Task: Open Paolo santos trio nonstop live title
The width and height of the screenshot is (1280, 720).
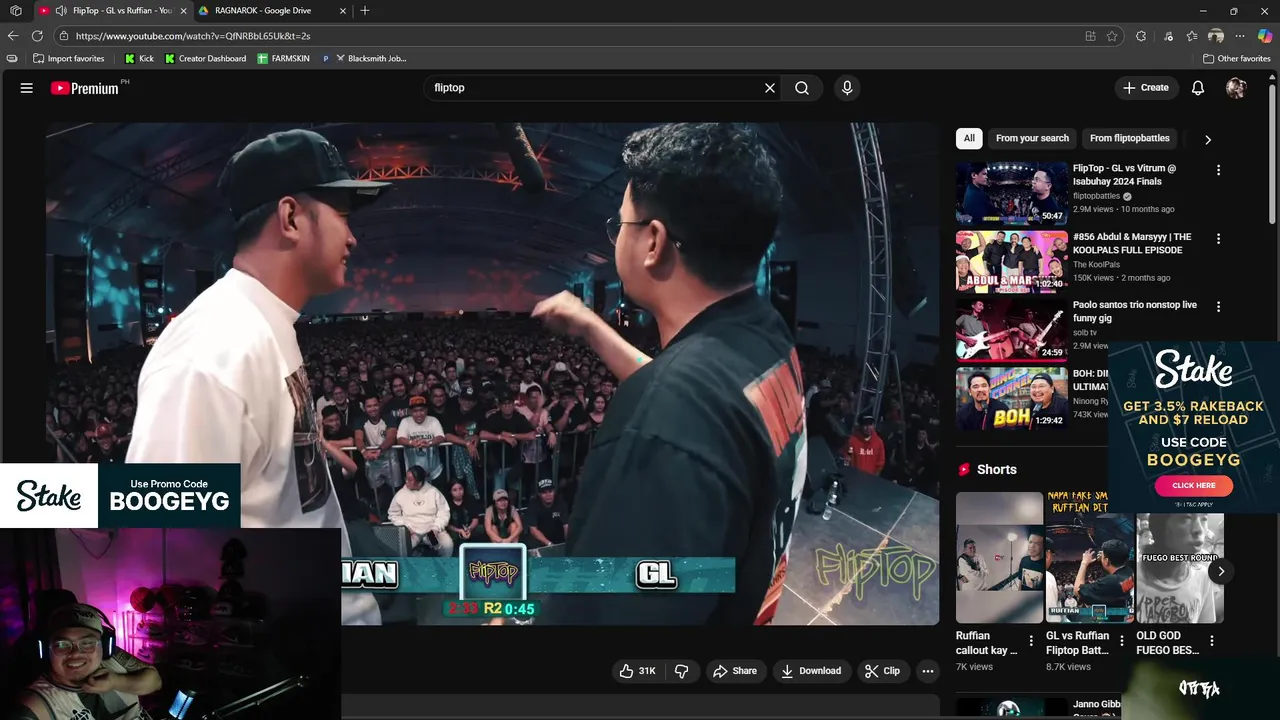Action: [x=1134, y=311]
